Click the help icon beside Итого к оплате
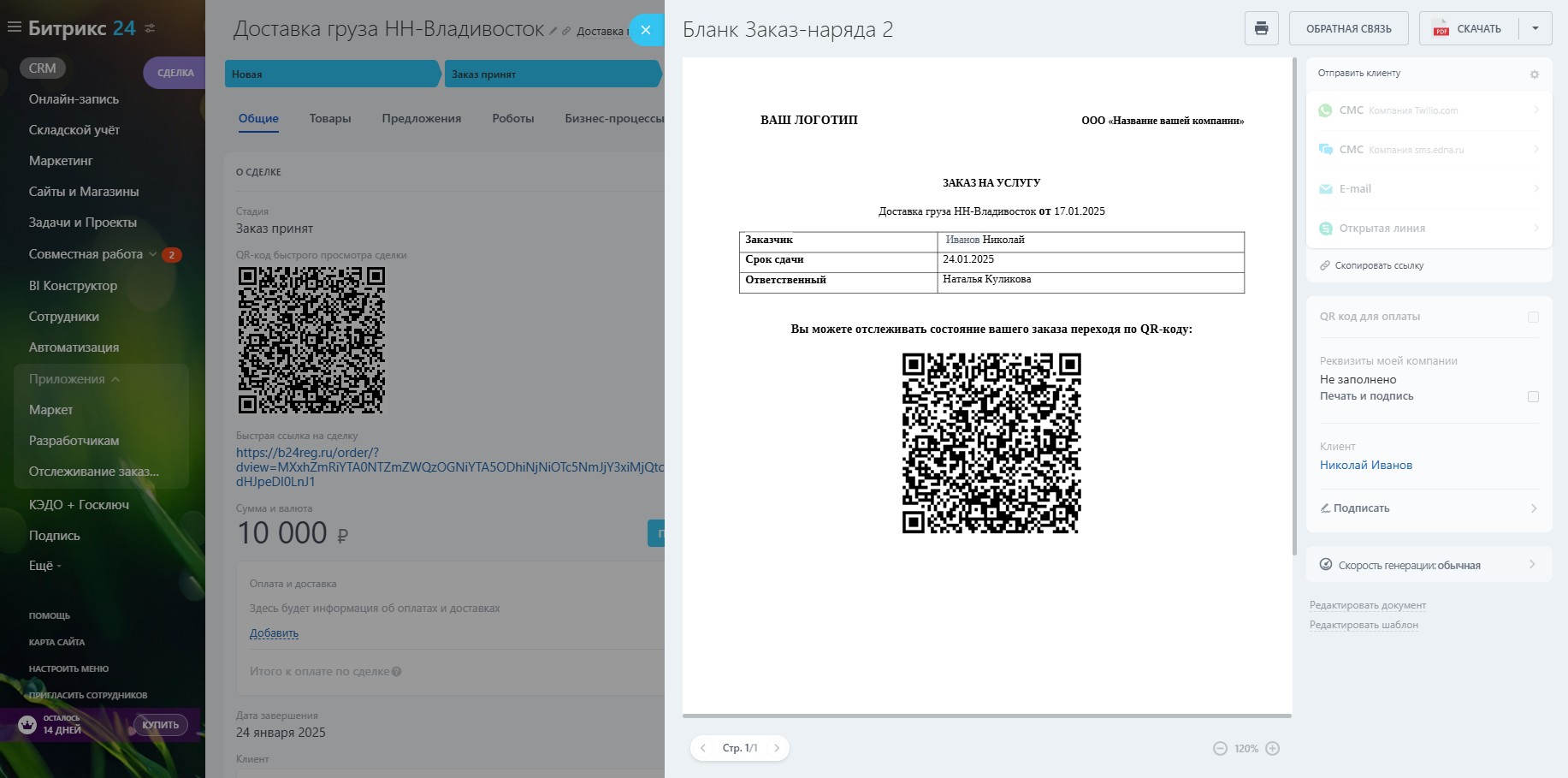The height and width of the screenshot is (778, 1568). 397,672
